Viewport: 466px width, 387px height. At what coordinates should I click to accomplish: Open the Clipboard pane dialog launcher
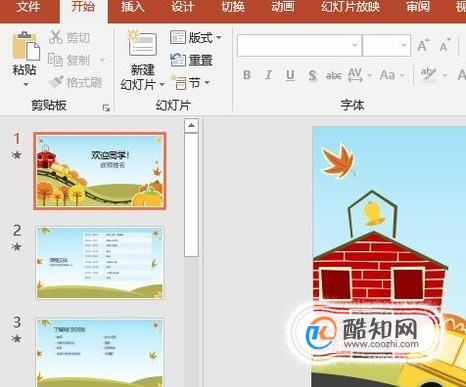pos(106,107)
